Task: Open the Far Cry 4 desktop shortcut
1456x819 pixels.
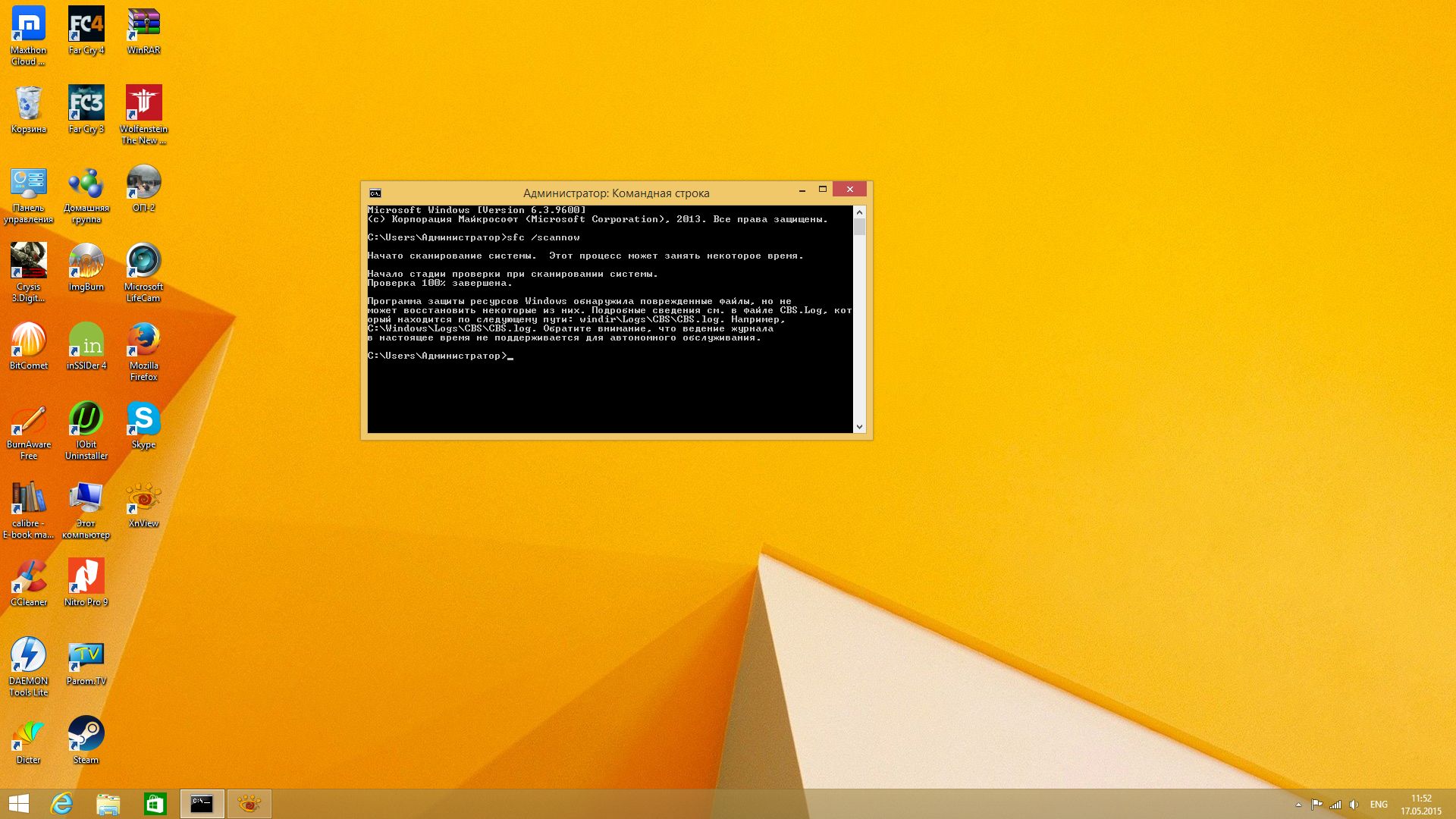Action: tap(86, 25)
